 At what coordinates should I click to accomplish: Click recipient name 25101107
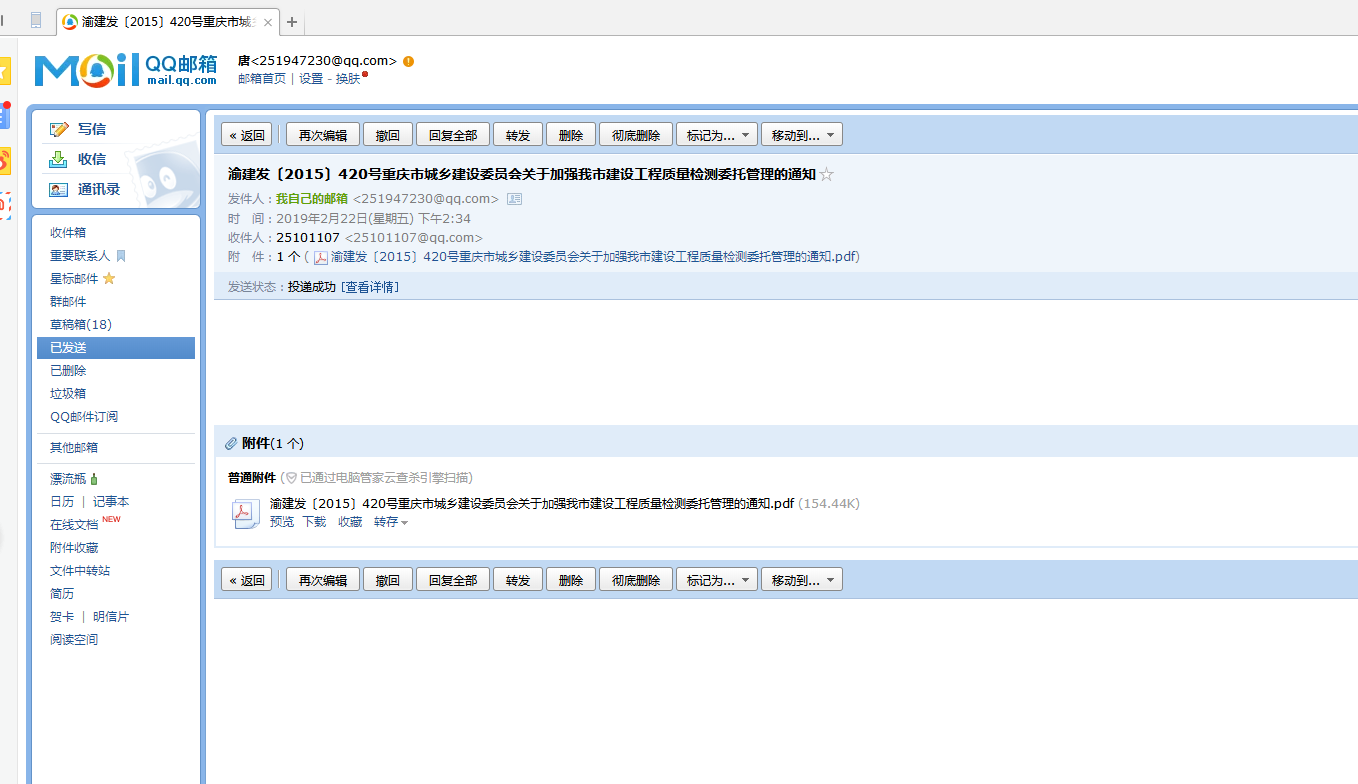coord(308,238)
